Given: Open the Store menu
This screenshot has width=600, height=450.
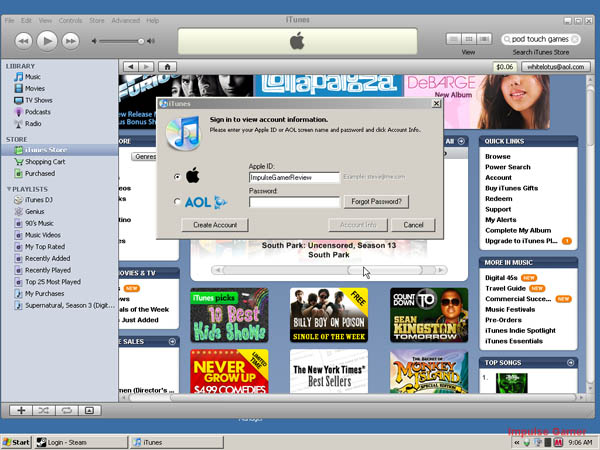Looking at the screenshot, I should (x=96, y=20).
